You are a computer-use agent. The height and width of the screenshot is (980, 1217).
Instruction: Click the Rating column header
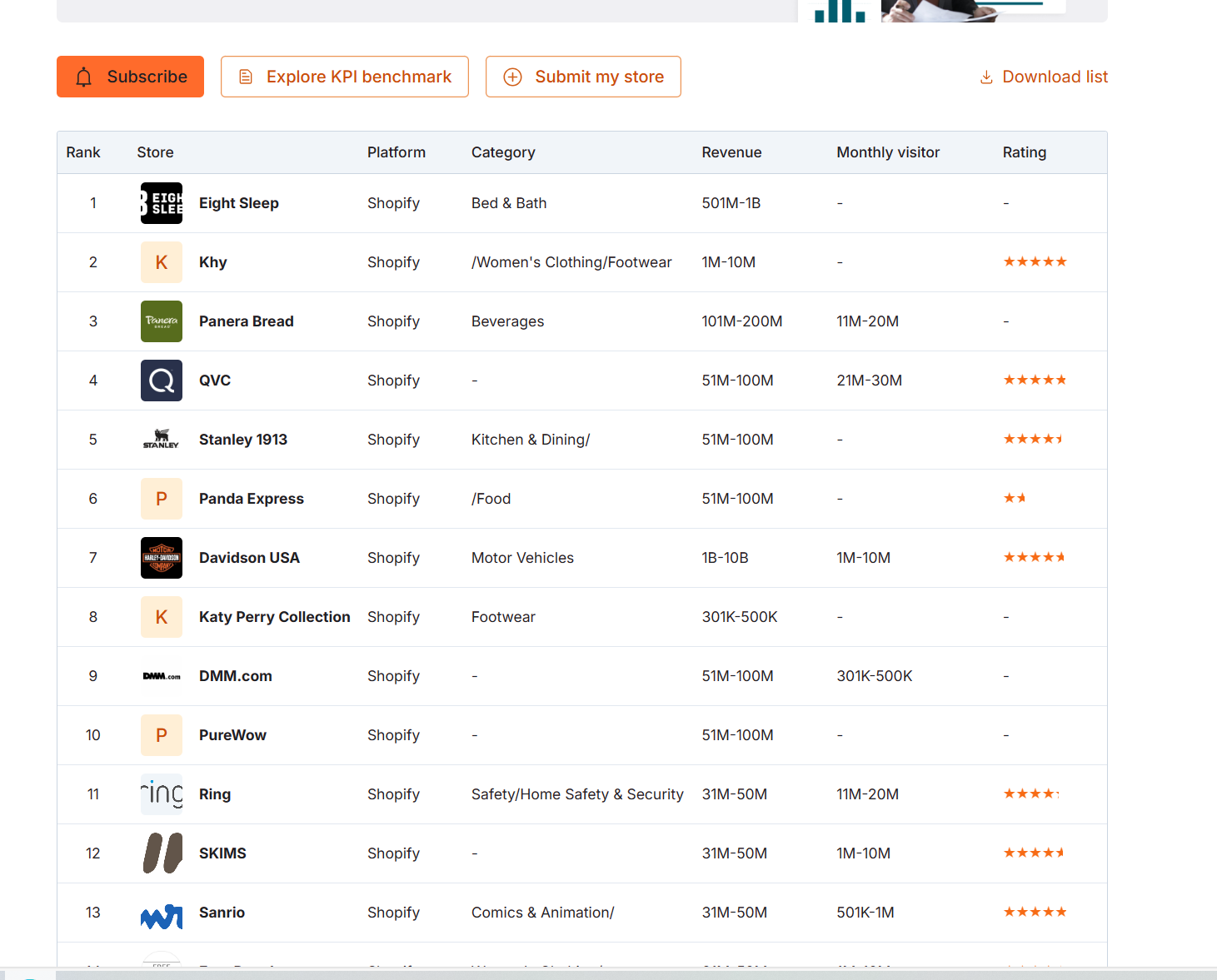[1025, 152]
